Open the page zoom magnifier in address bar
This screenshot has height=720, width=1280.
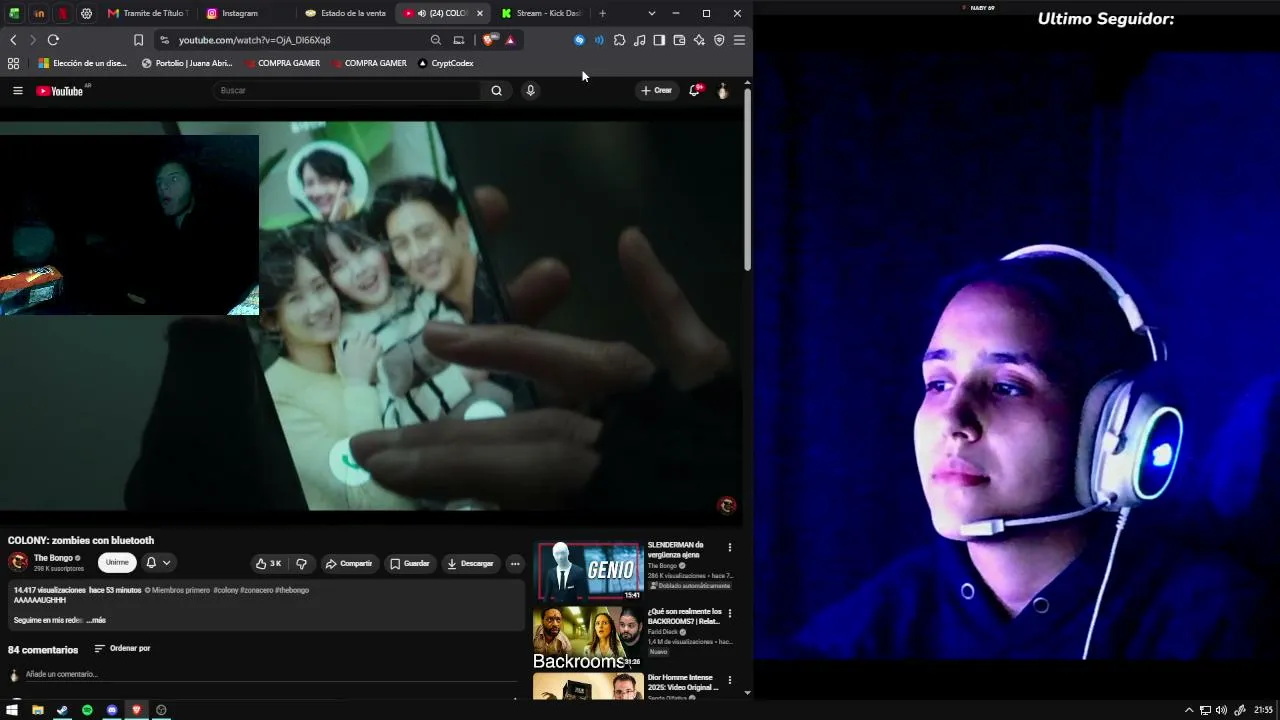[435, 40]
